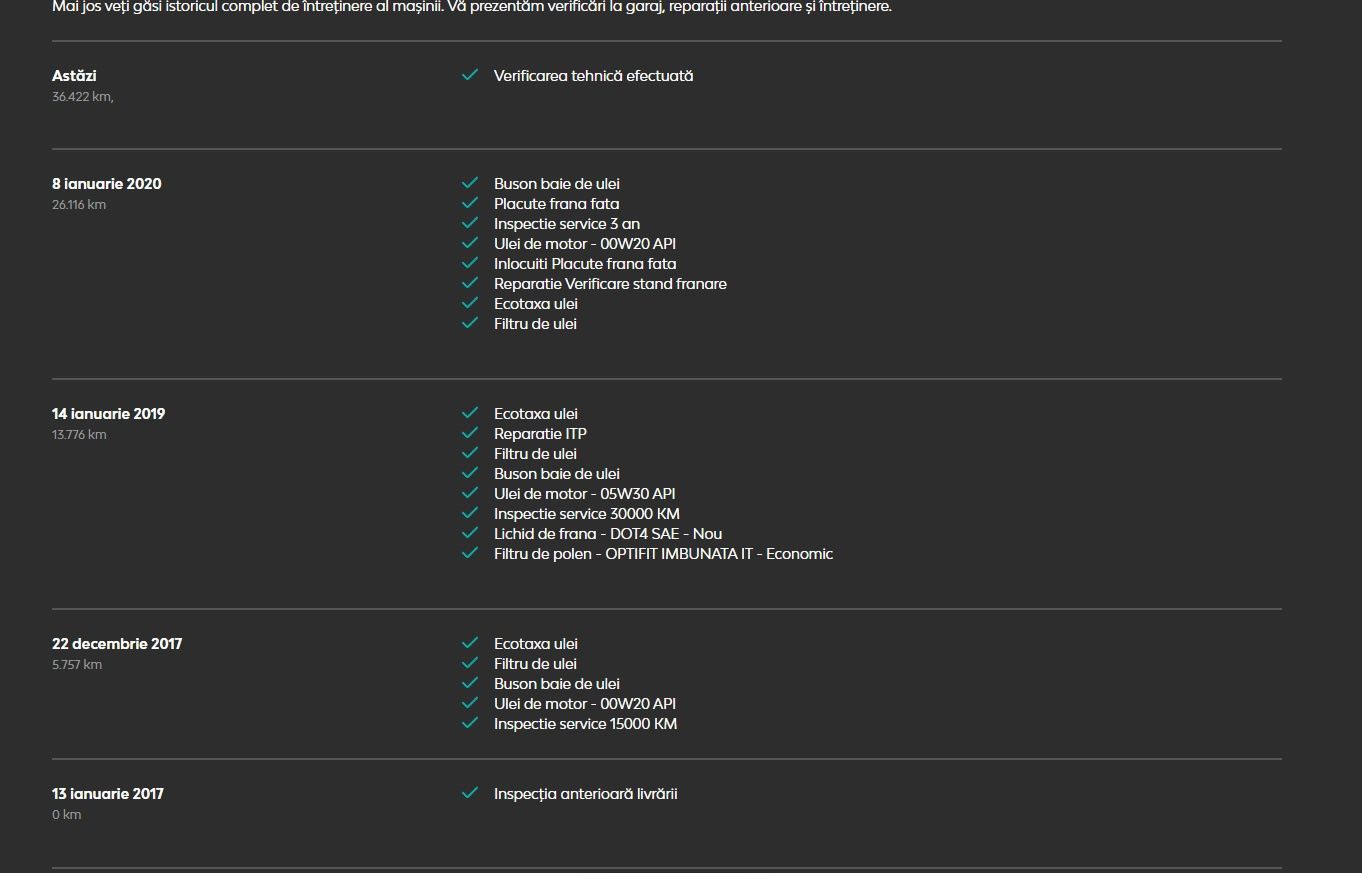Select the "22 decembrie 2017" date heading
The image size is (1362, 873).
[117, 644]
